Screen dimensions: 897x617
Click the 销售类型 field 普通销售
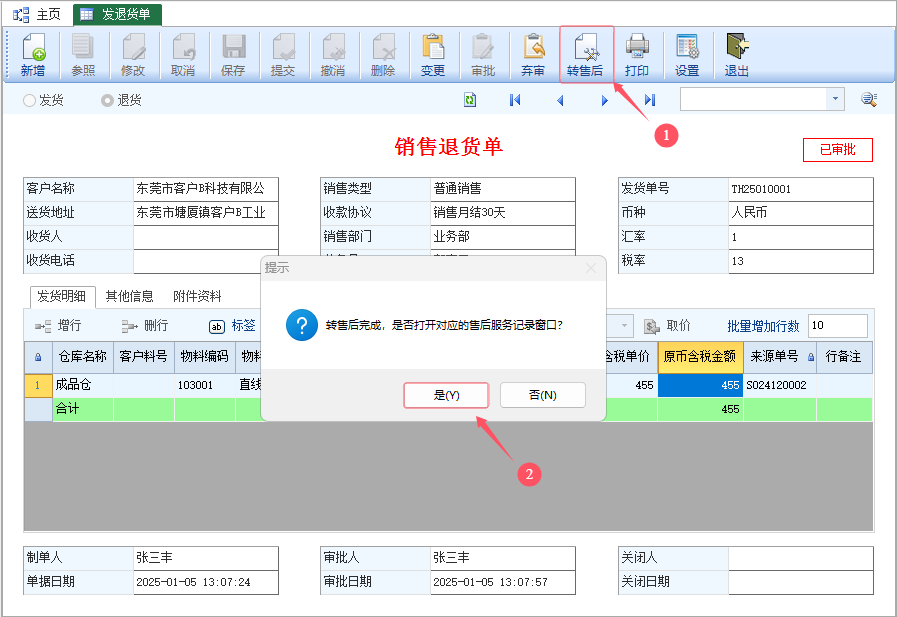503,189
